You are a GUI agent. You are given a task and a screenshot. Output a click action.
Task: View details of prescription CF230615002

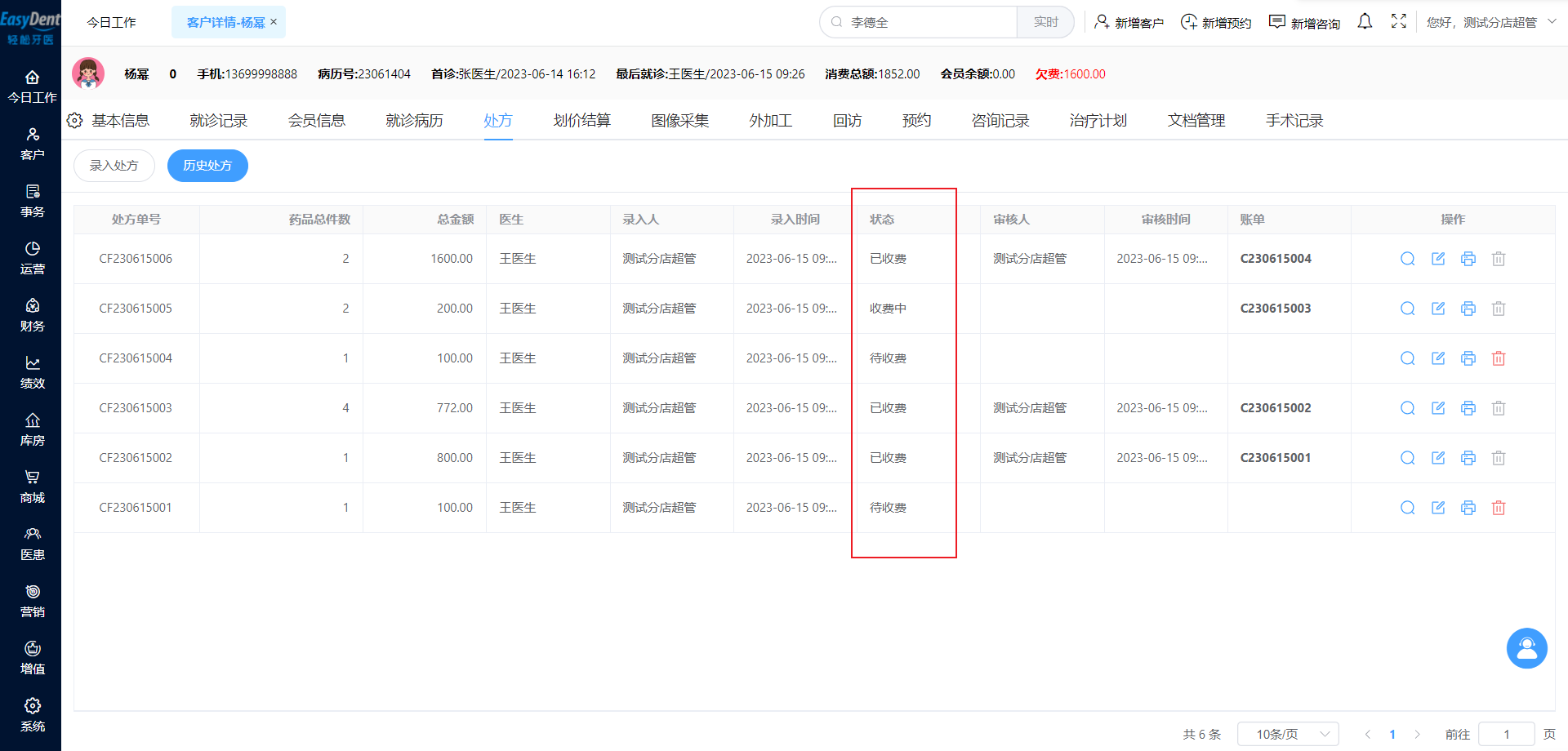click(1408, 458)
